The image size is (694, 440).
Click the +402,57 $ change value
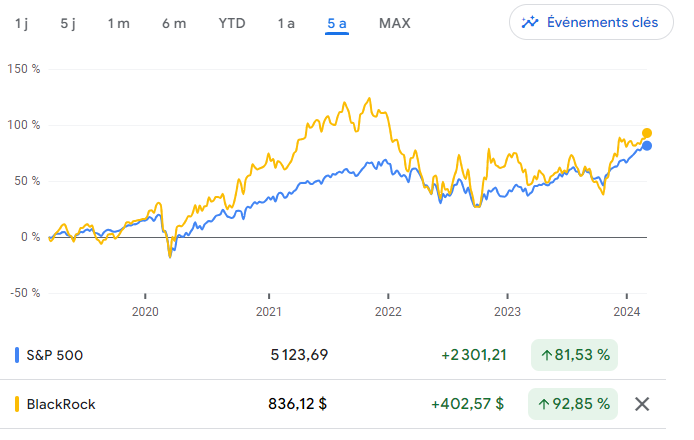click(x=467, y=404)
